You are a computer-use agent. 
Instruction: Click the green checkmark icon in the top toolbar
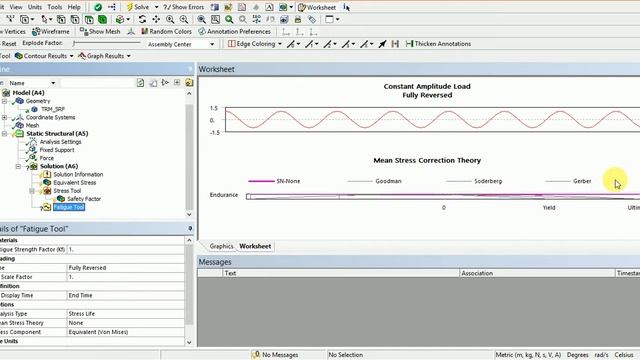pos(98,7)
